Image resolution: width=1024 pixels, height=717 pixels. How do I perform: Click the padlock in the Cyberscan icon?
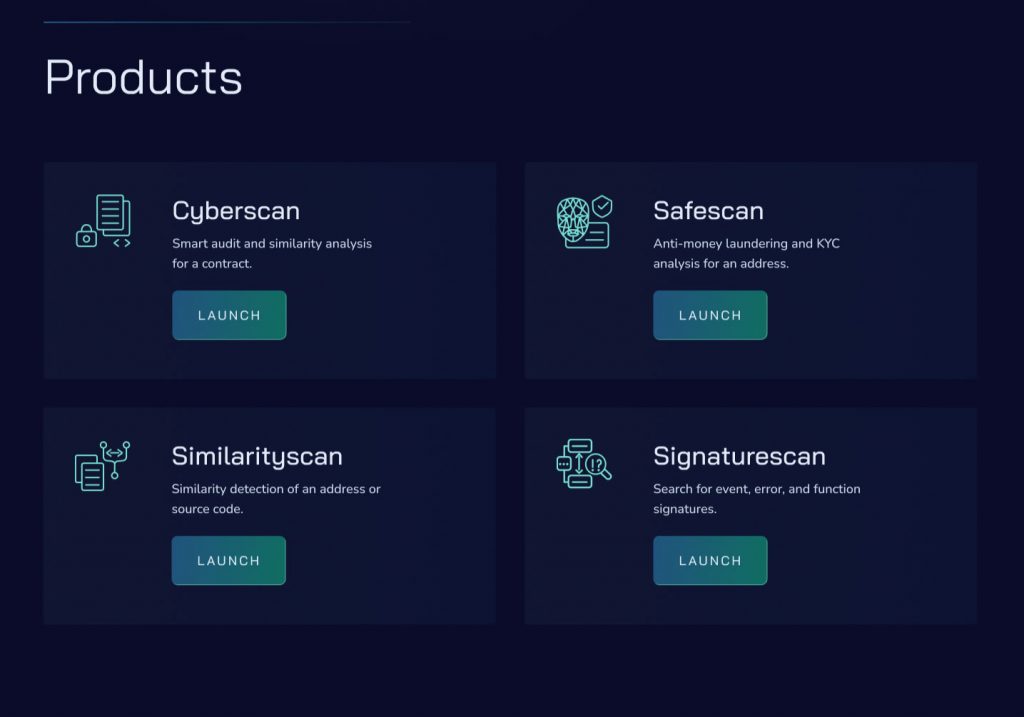coord(86,236)
